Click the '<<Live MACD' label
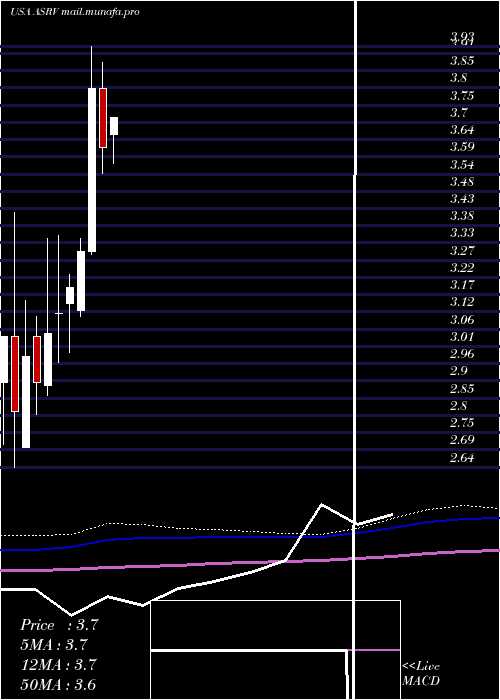This screenshot has height=700, width=500. point(421,674)
